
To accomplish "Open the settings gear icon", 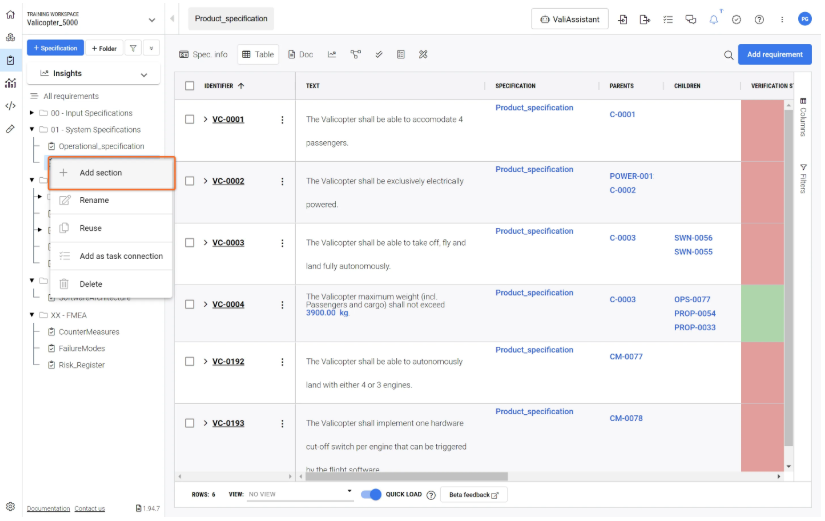I will pyautogui.click(x=10, y=507).
